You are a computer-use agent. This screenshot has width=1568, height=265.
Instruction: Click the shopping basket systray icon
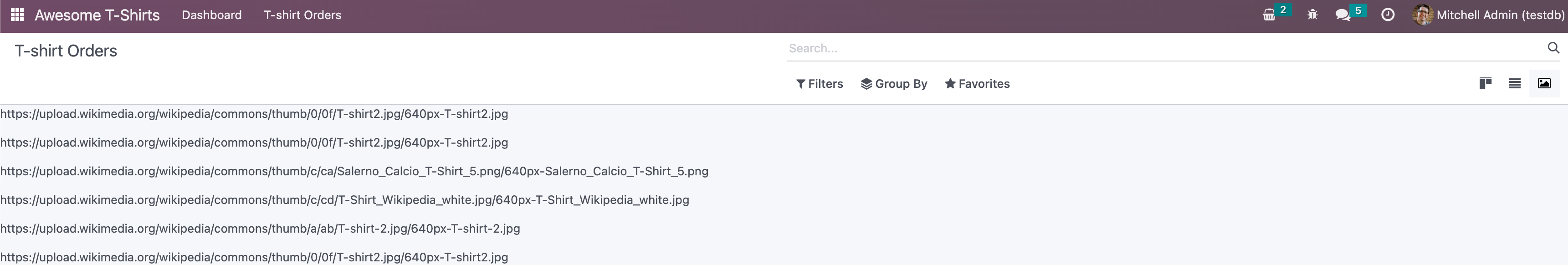coord(1269,15)
